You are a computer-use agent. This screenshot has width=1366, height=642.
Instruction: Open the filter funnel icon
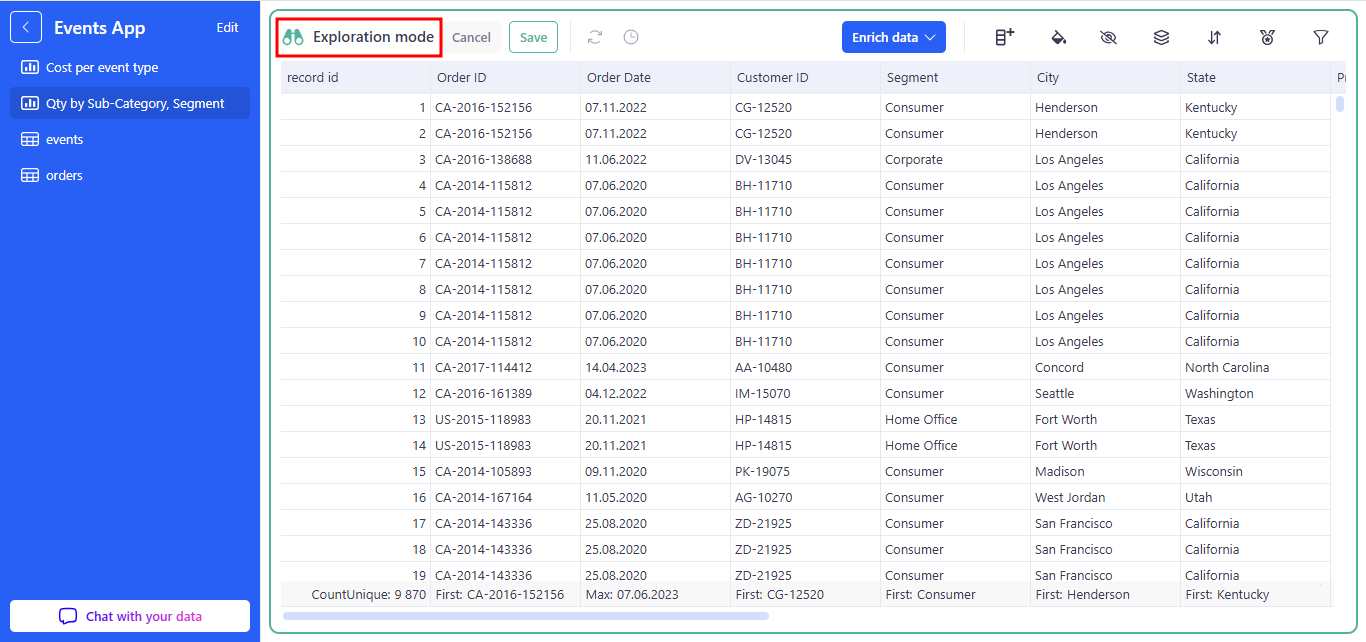(x=1320, y=37)
